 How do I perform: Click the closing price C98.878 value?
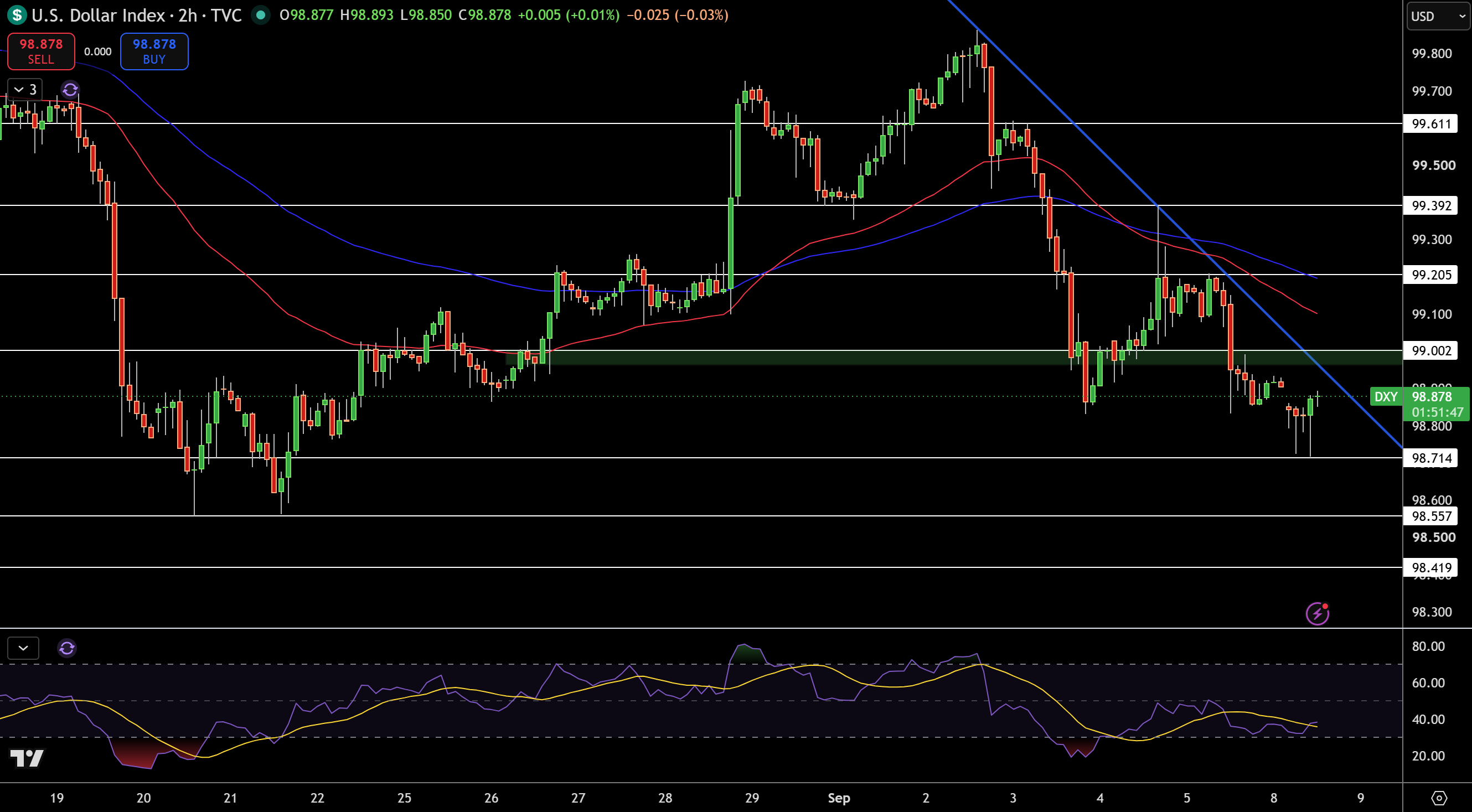pyautogui.click(x=484, y=15)
